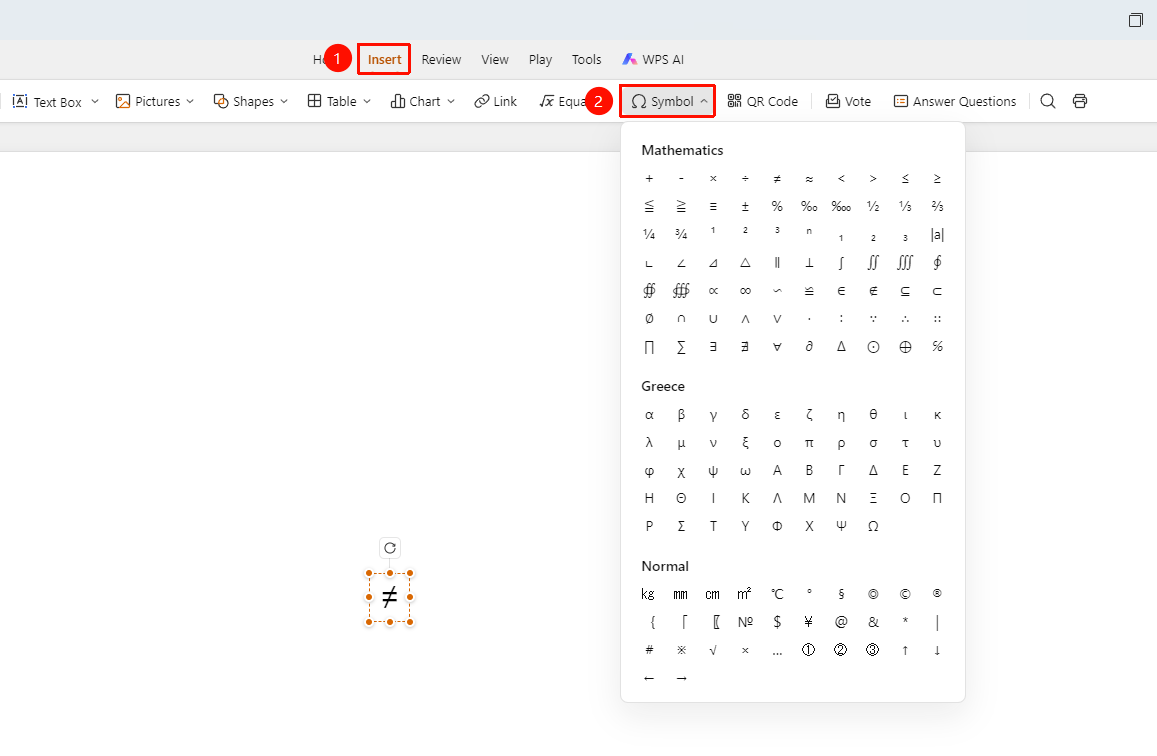
Task: Insert the approximately equal symbol
Action: point(809,178)
